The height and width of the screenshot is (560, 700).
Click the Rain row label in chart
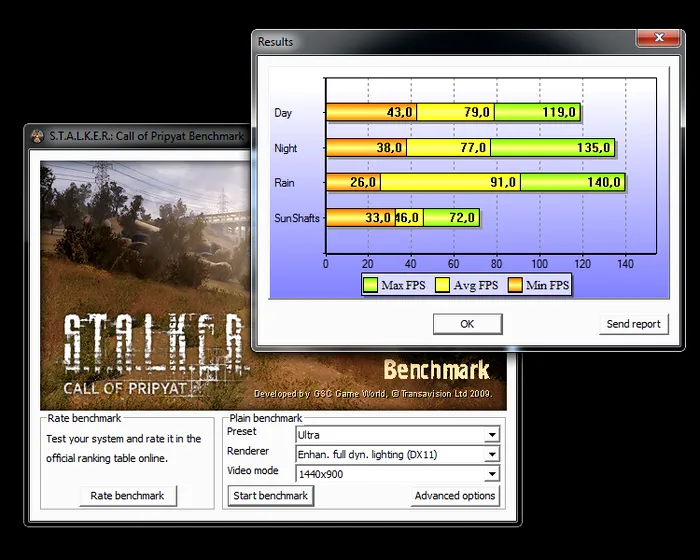click(284, 183)
